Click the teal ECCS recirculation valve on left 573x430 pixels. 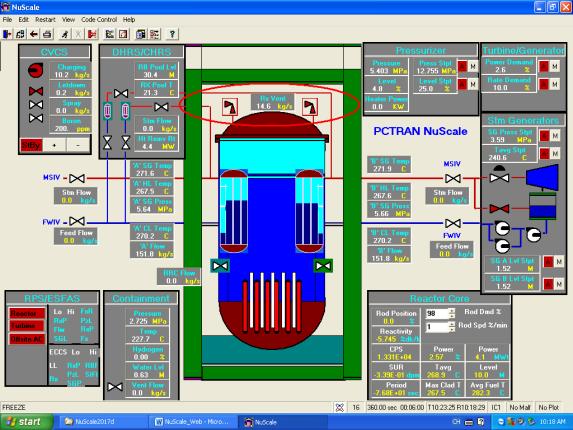coord(220,266)
